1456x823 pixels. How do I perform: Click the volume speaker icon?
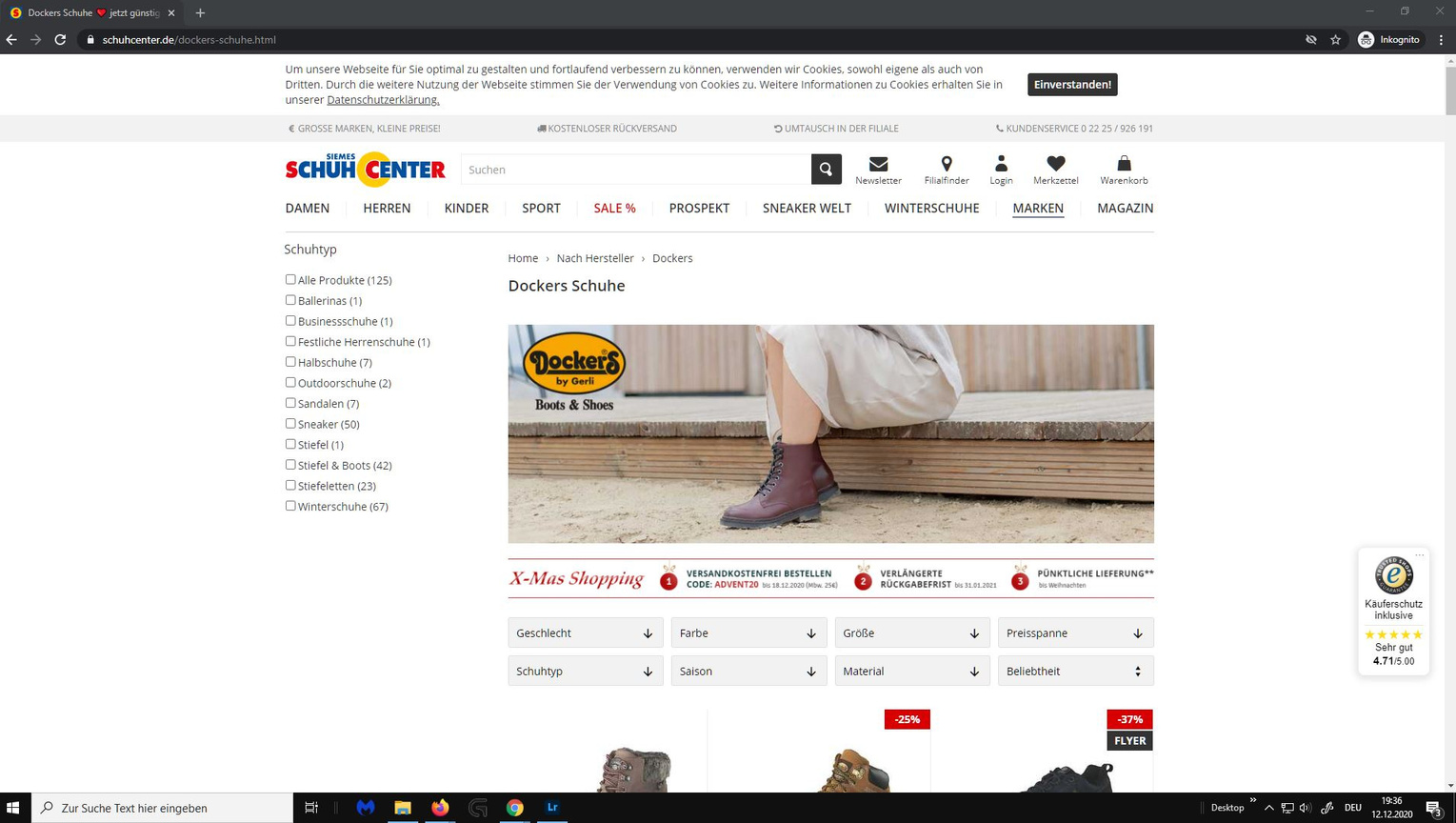(x=1306, y=808)
